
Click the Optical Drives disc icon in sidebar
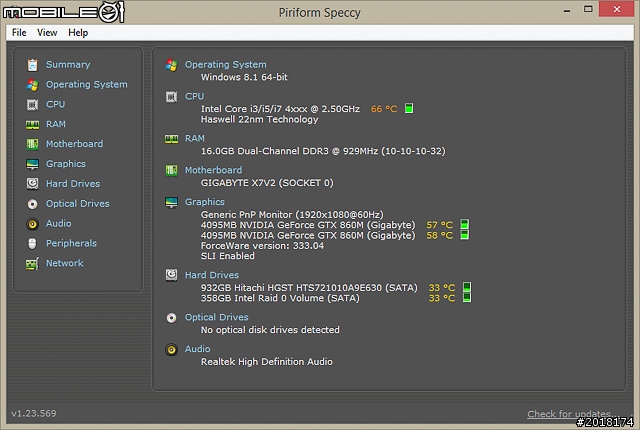coord(33,204)
